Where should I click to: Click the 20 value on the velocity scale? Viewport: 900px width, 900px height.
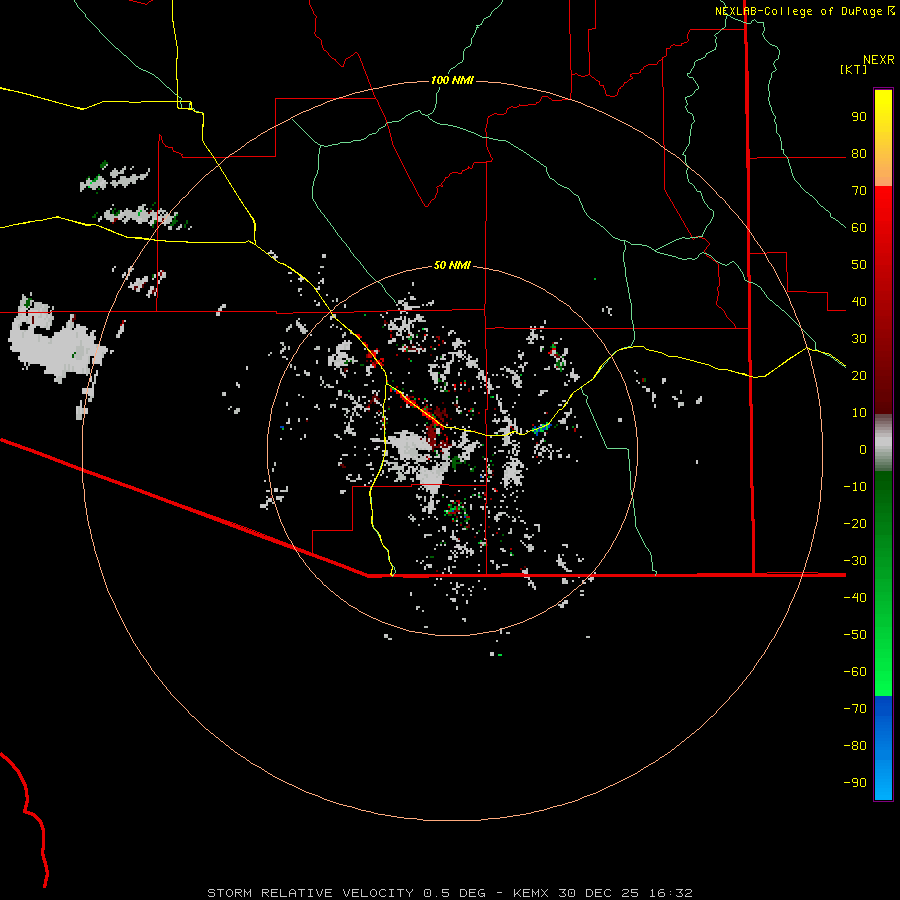[859, 375]
